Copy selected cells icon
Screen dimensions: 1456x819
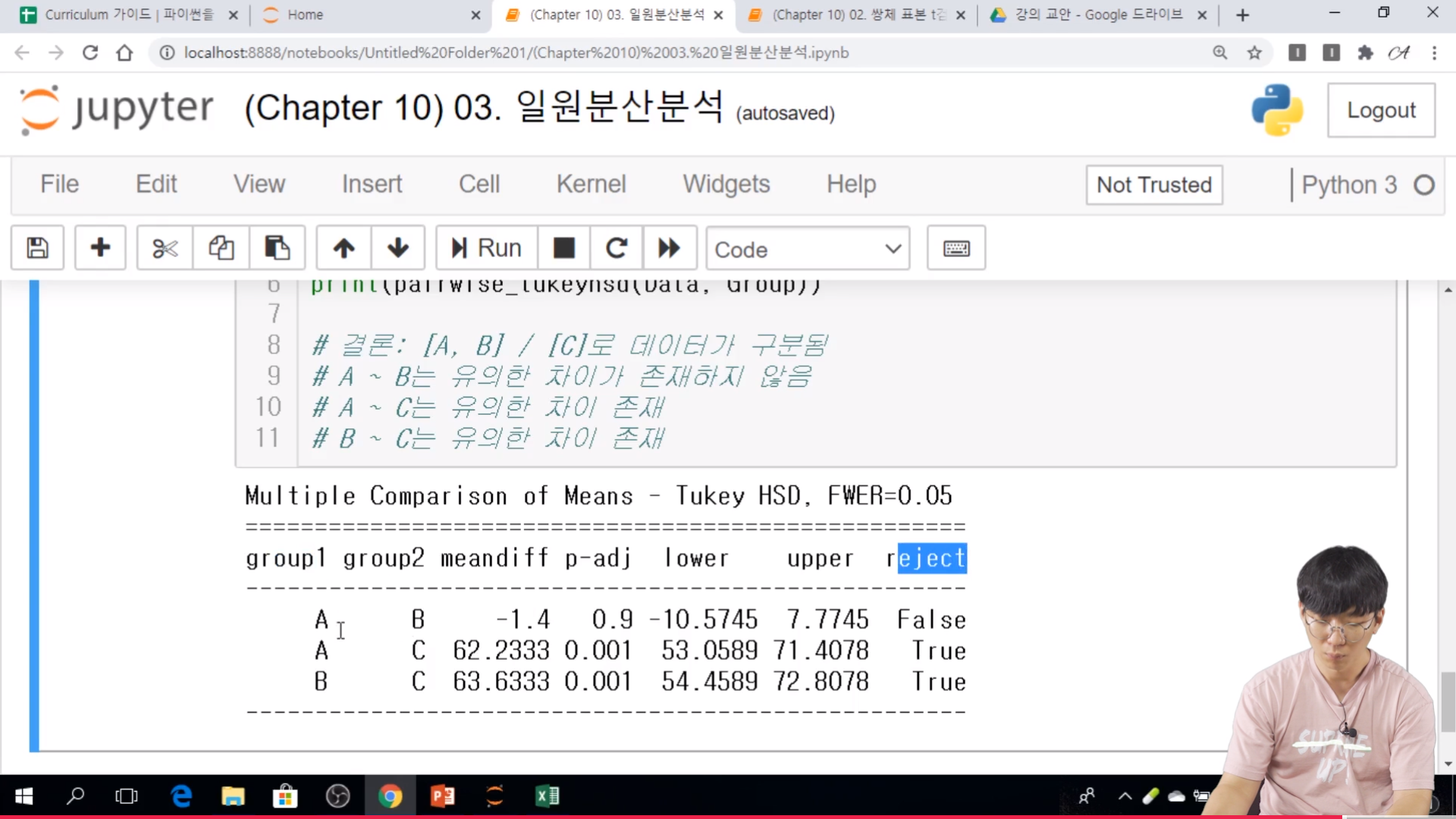click(x=221, y=248)
